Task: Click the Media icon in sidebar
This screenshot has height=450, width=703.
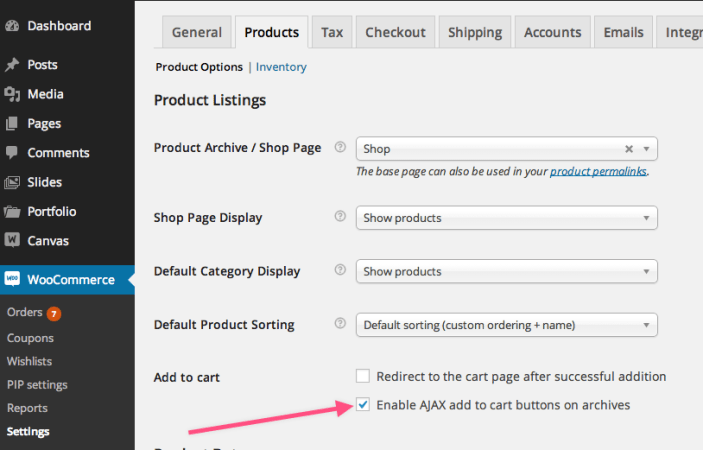Action: tap(12, 94)
